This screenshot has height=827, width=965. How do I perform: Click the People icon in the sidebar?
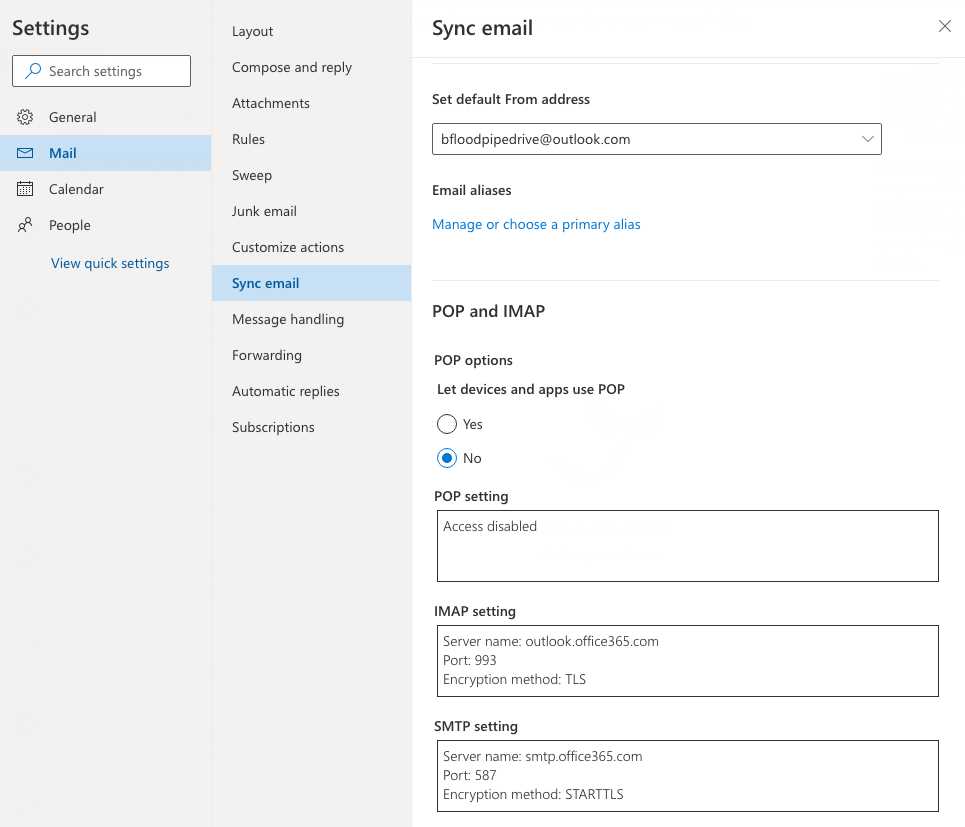[25, 225]
